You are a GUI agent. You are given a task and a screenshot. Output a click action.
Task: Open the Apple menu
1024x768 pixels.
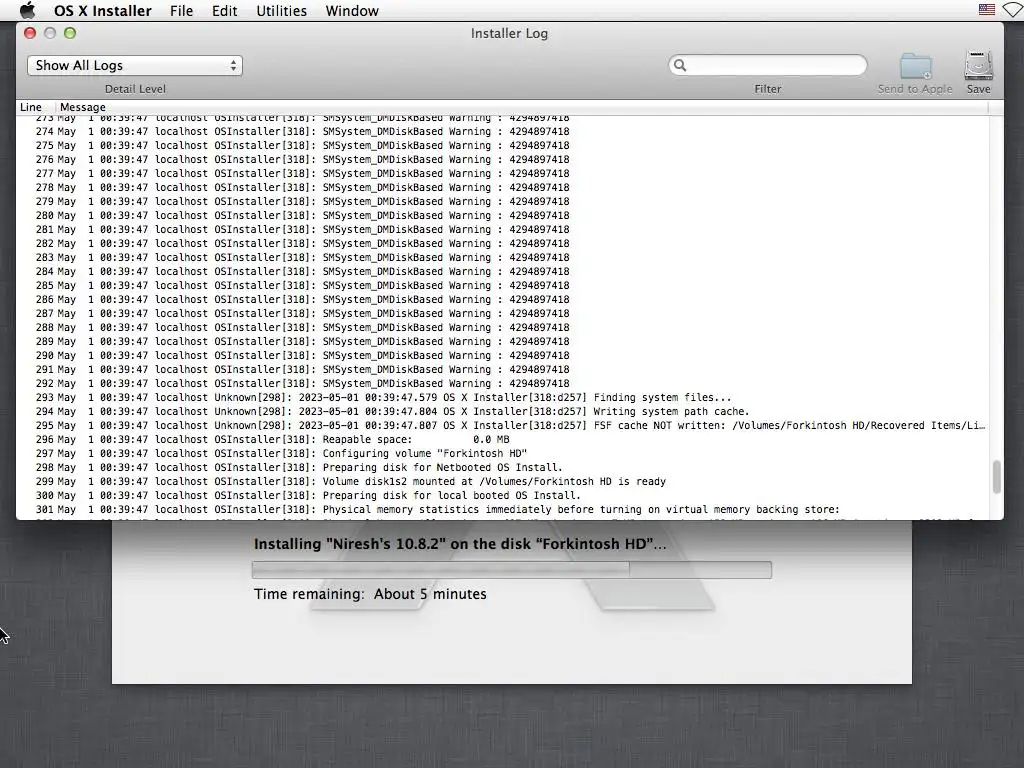pos(27,10)
